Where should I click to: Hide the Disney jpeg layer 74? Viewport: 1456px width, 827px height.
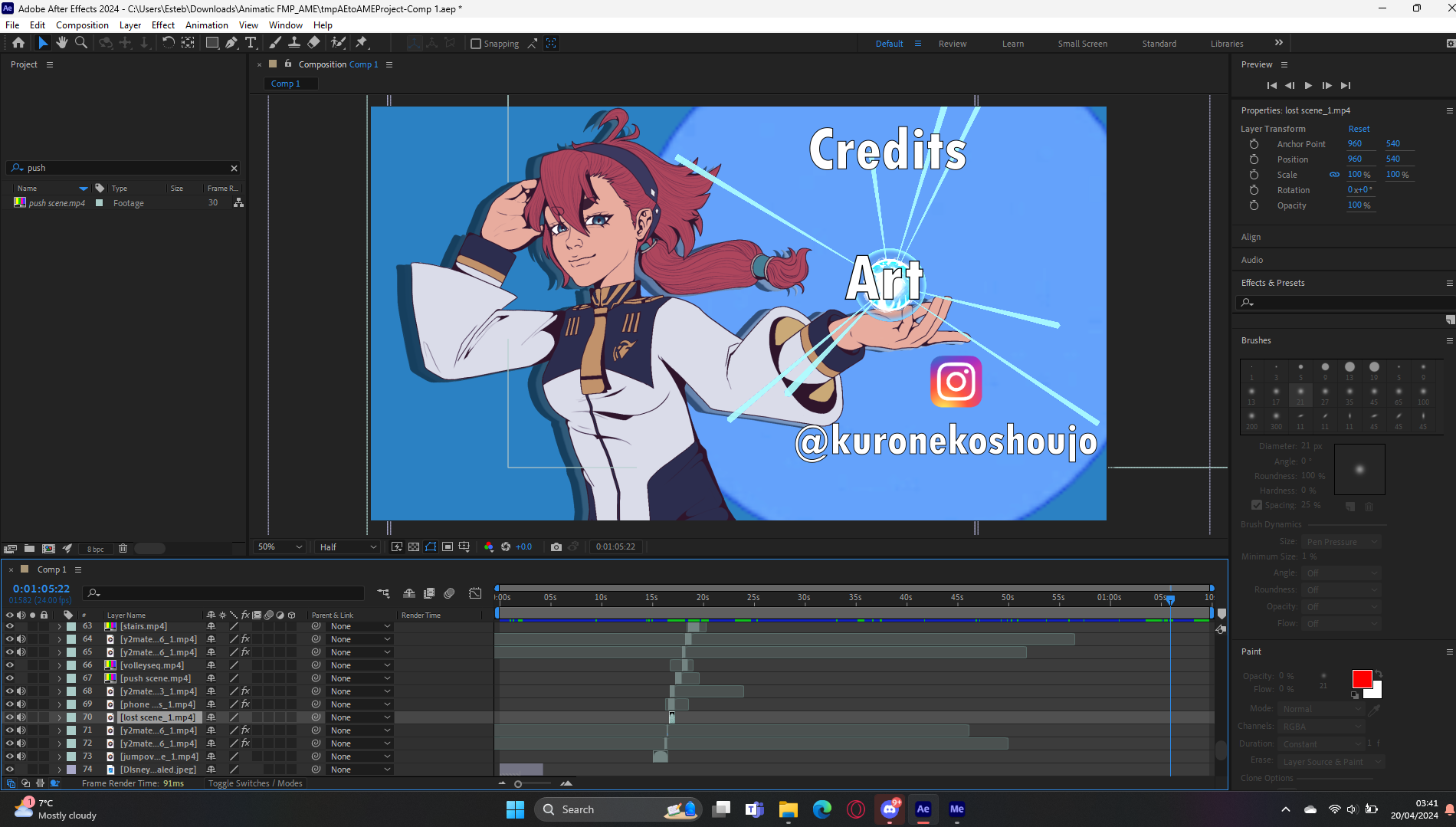pos(10,770)
